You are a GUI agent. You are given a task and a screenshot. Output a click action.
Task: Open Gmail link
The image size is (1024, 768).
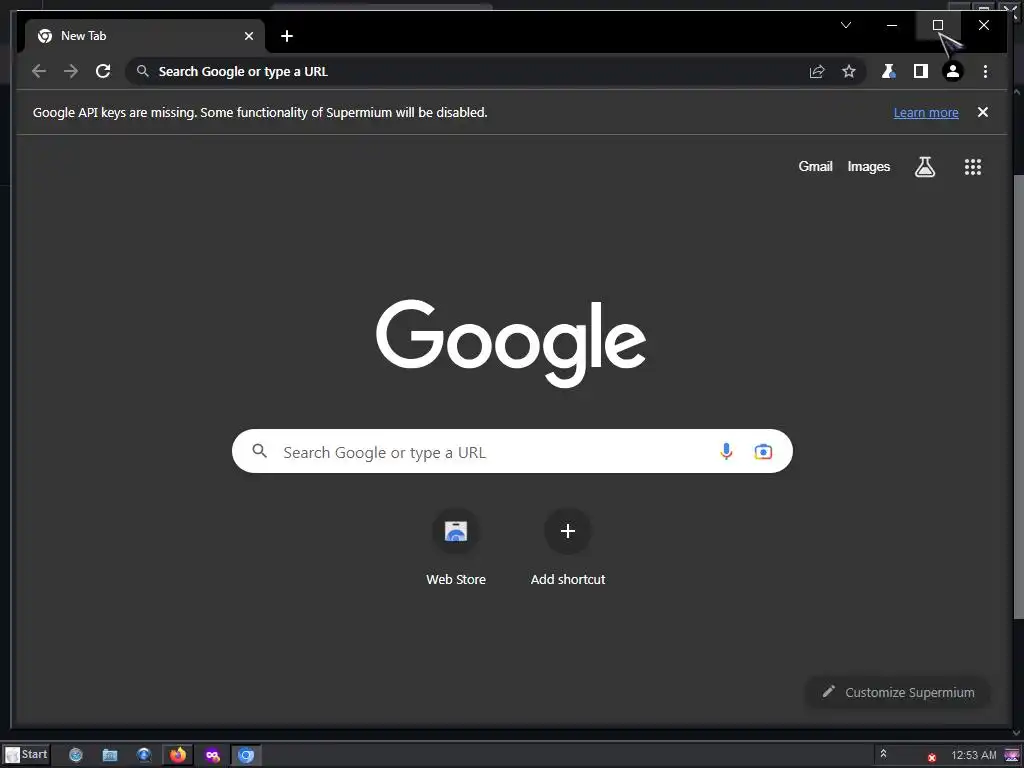point(815,167)
